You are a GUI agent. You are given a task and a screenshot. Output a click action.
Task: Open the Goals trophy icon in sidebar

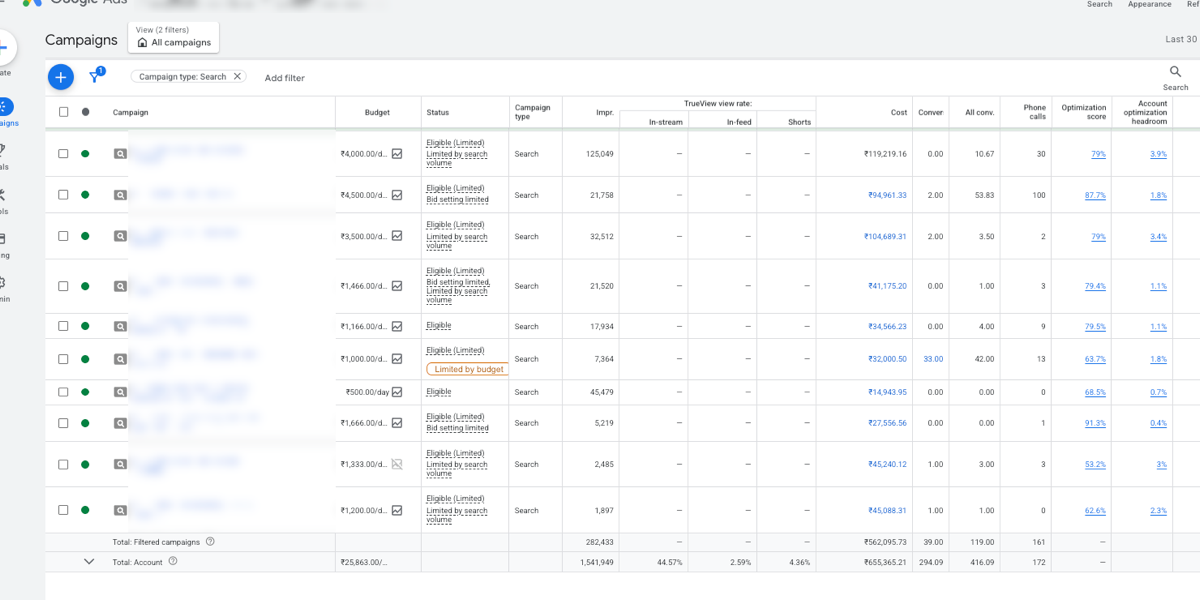pos(3,151)
